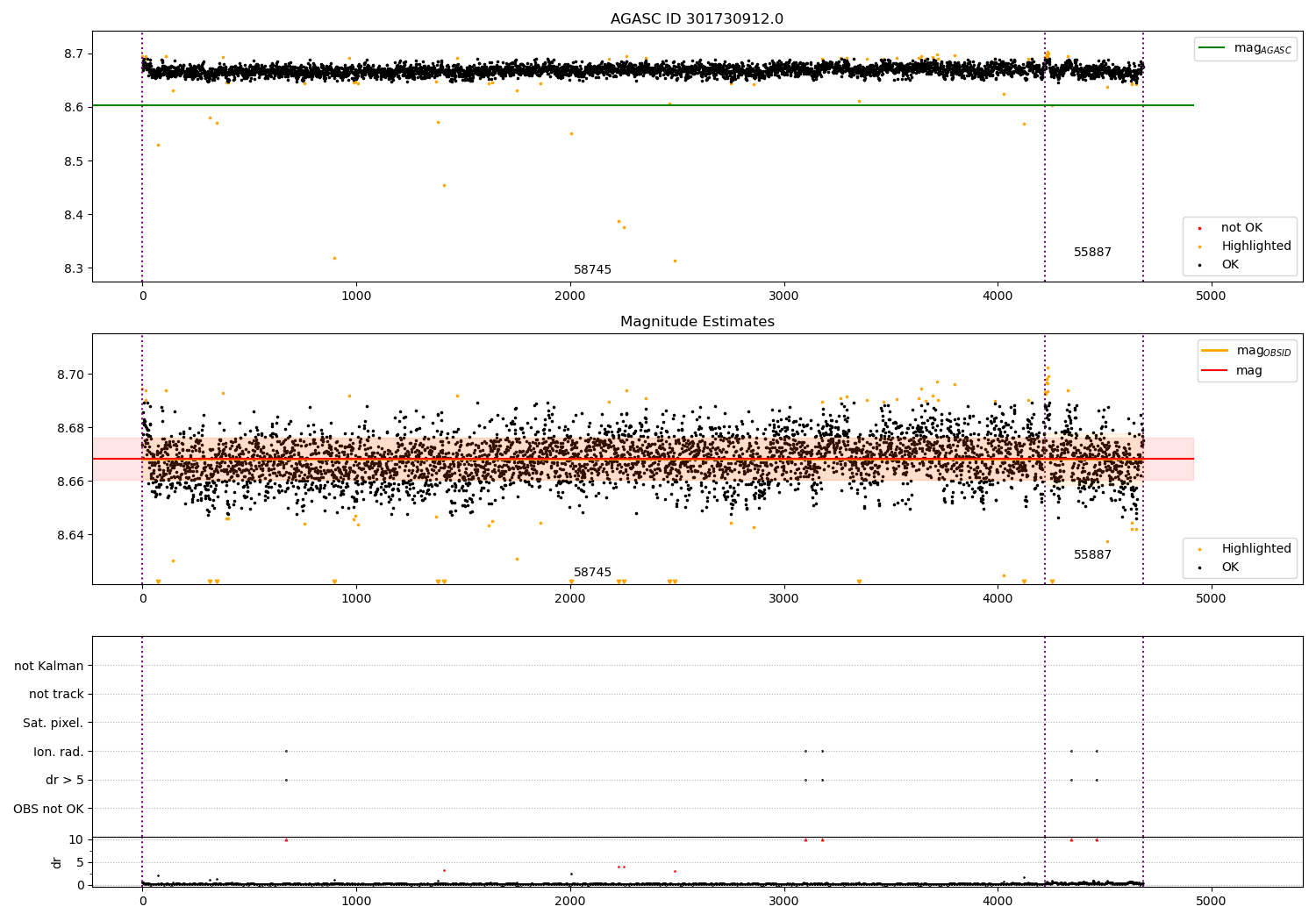The width and height of the screenshot is (1316, 921).
Task: Select the 'not OK' red legend marker
Action: [x=1200, y=228]
